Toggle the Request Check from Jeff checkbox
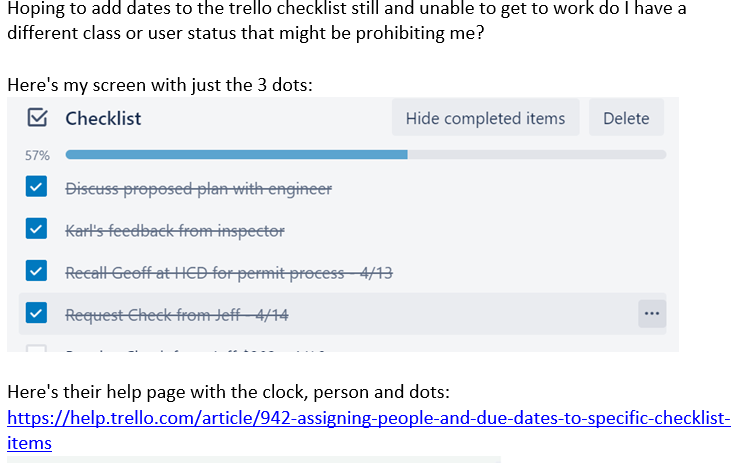This screenshot has height=463, width=743. 36,313
